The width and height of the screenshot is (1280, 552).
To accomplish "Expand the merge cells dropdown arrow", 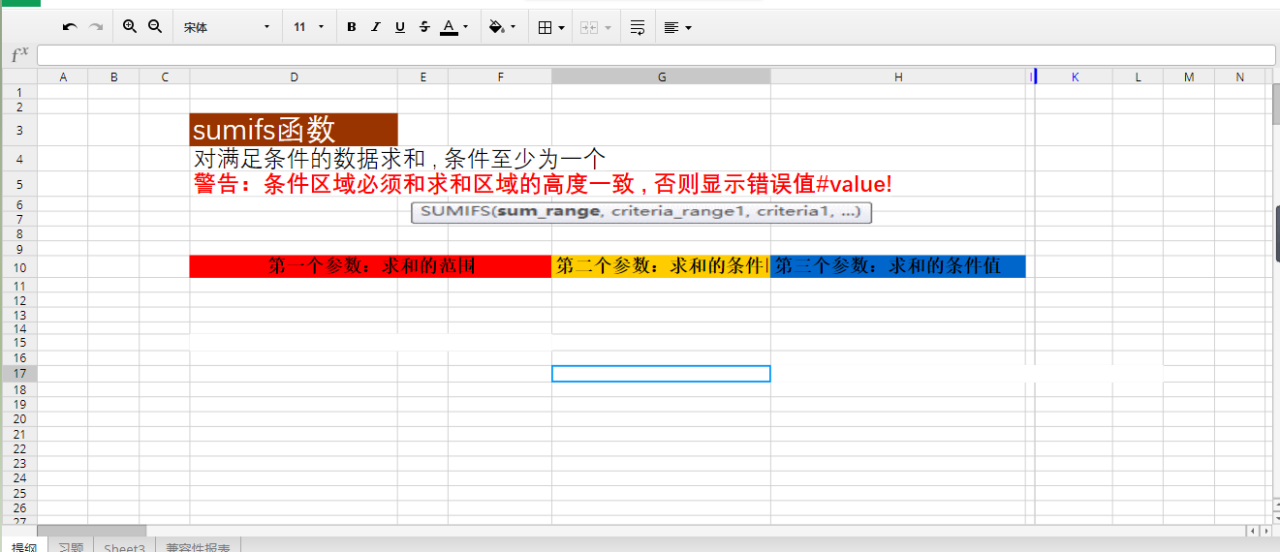I will 608,27.
